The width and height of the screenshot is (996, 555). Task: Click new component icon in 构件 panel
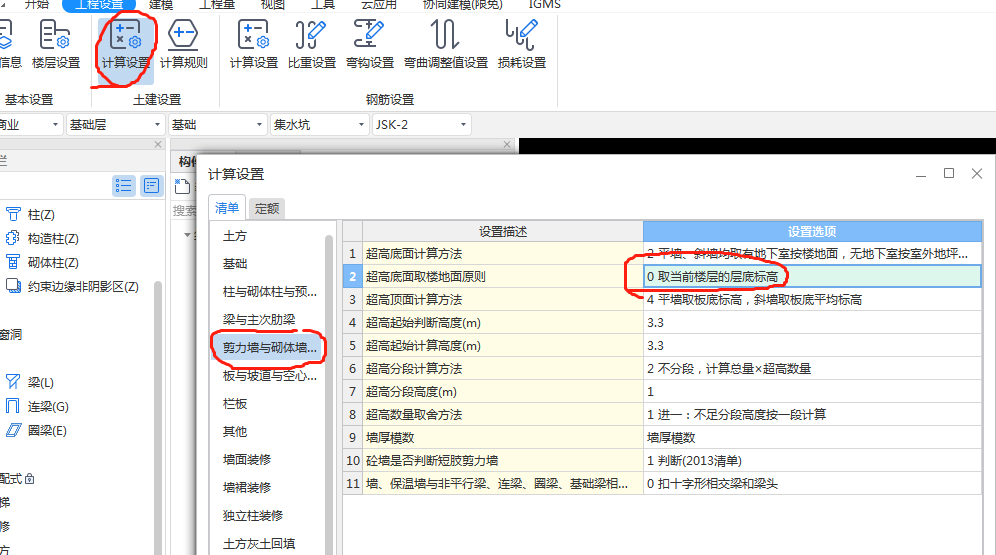182,186
